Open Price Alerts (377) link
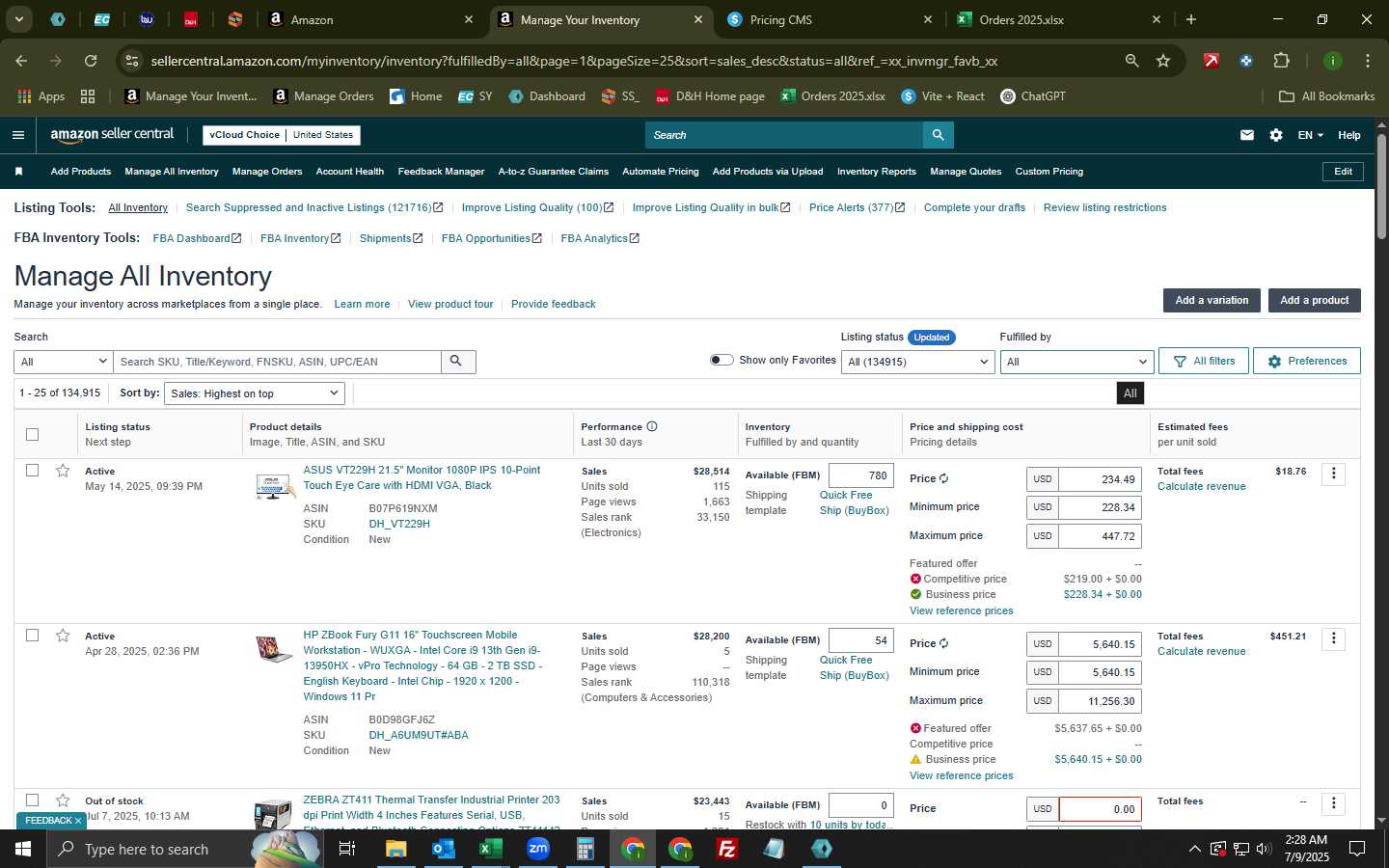 [857, 207]
